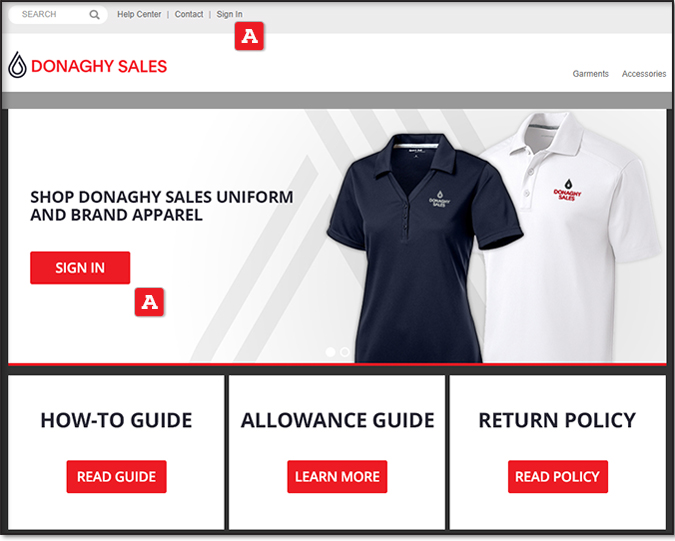Click the LEARN MORE button

[x=337, y=477]
